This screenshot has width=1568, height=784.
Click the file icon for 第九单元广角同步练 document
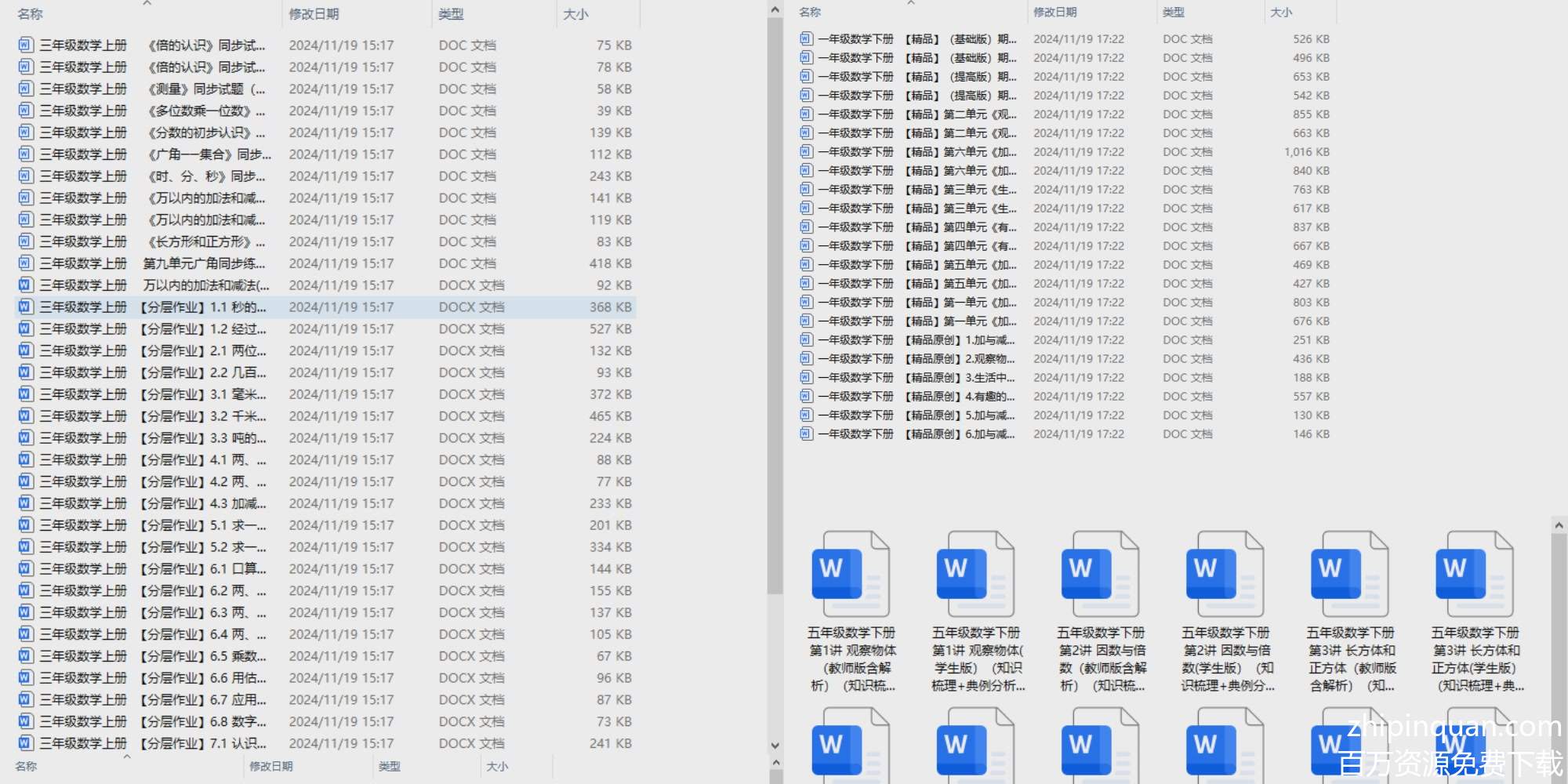click(26, 263)
